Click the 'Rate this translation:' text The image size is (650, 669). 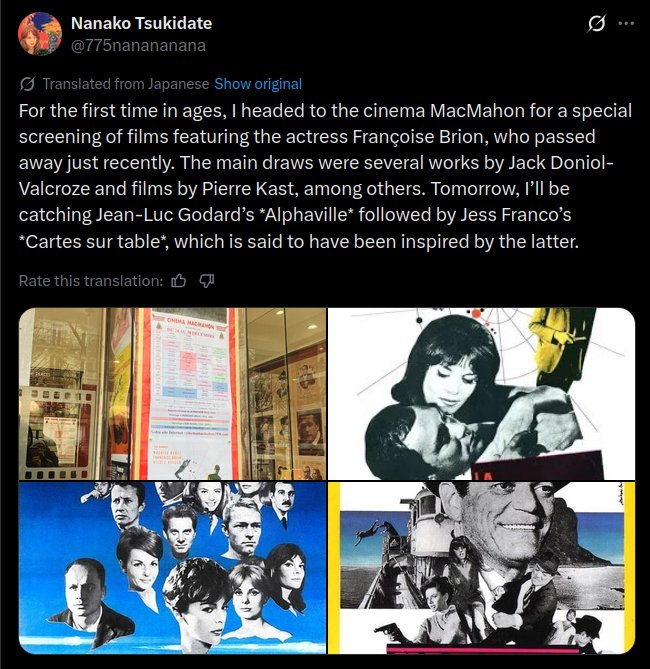point(91,281)
